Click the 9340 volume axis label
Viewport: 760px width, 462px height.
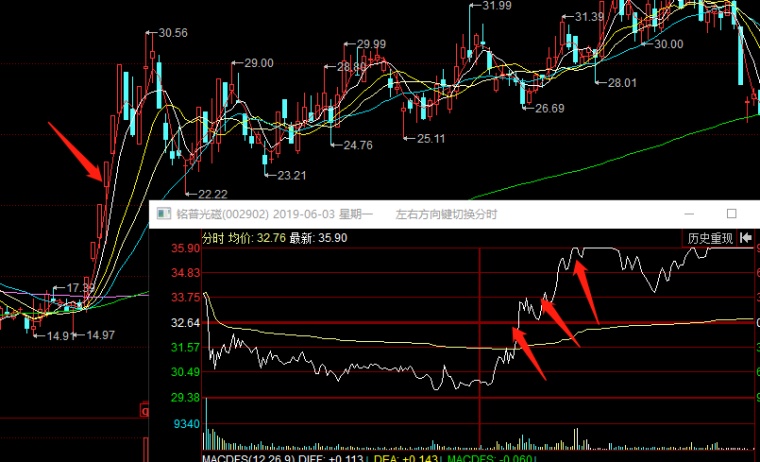point(187,424)
